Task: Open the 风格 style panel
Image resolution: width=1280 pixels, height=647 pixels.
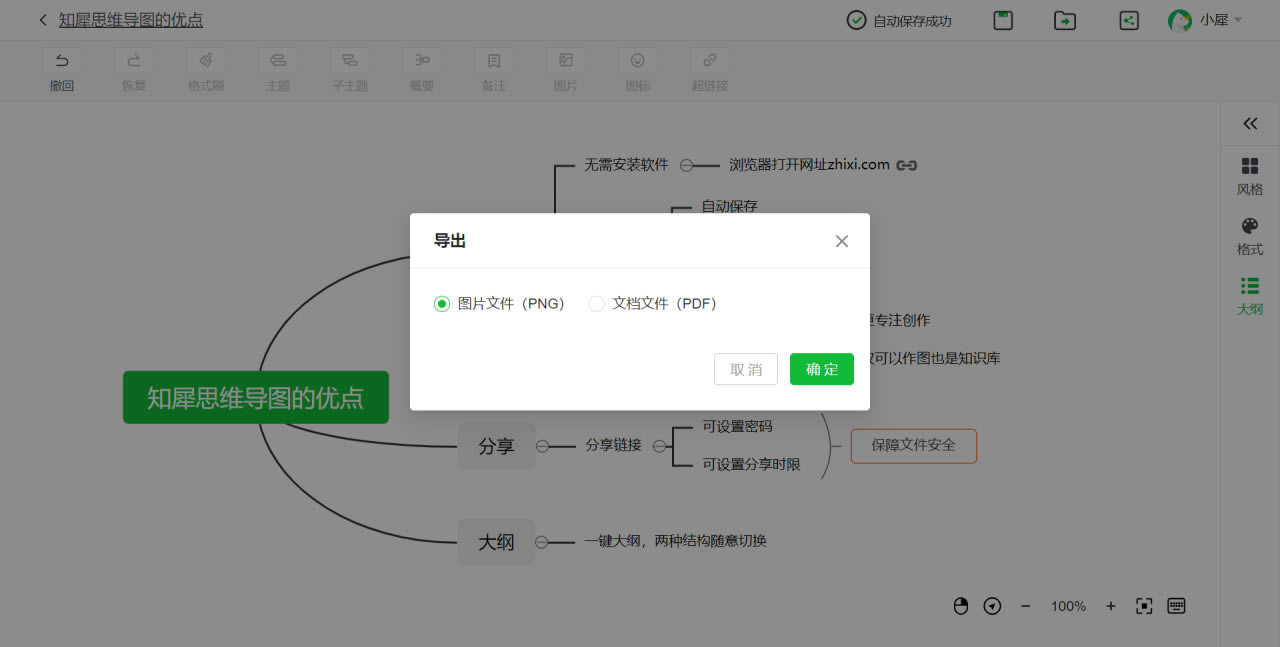Action: coord(1250,176)
